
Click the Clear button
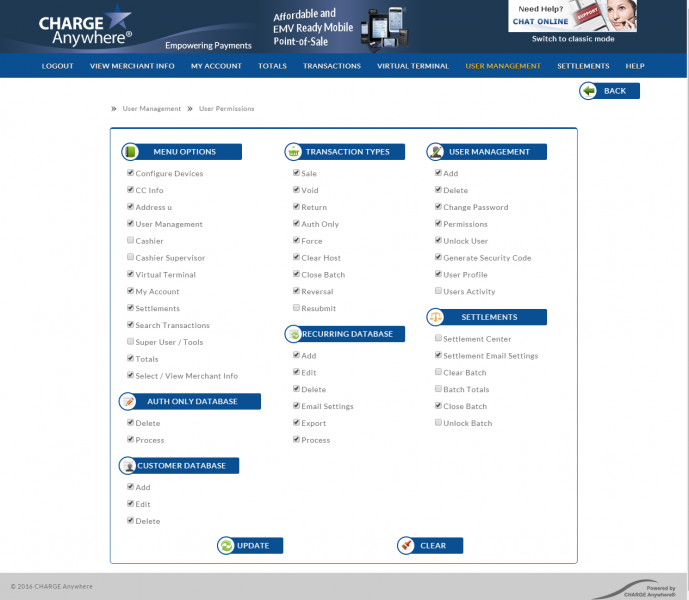(430, 545)
